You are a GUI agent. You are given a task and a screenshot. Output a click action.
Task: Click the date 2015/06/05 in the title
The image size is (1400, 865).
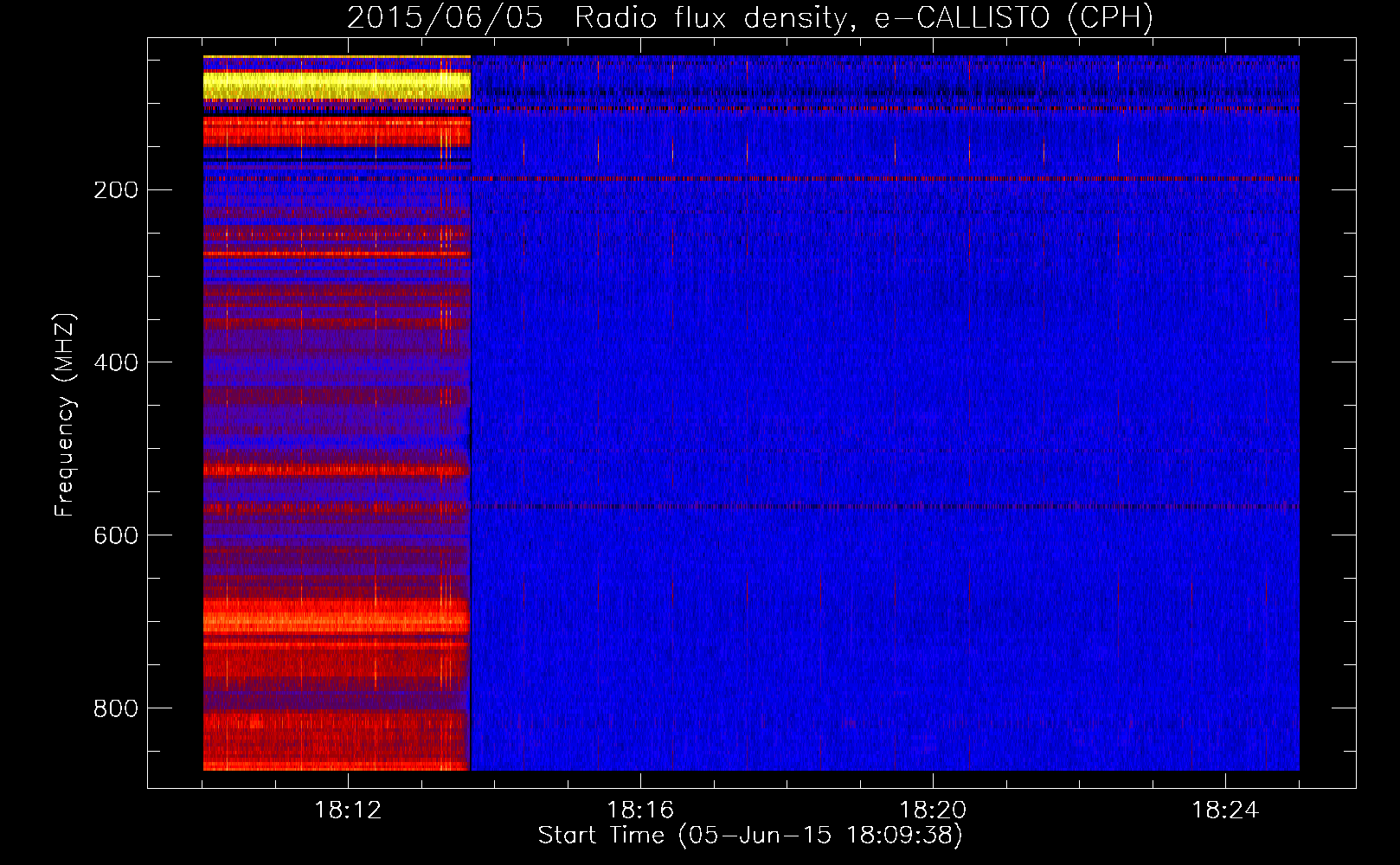pos(445,18)
